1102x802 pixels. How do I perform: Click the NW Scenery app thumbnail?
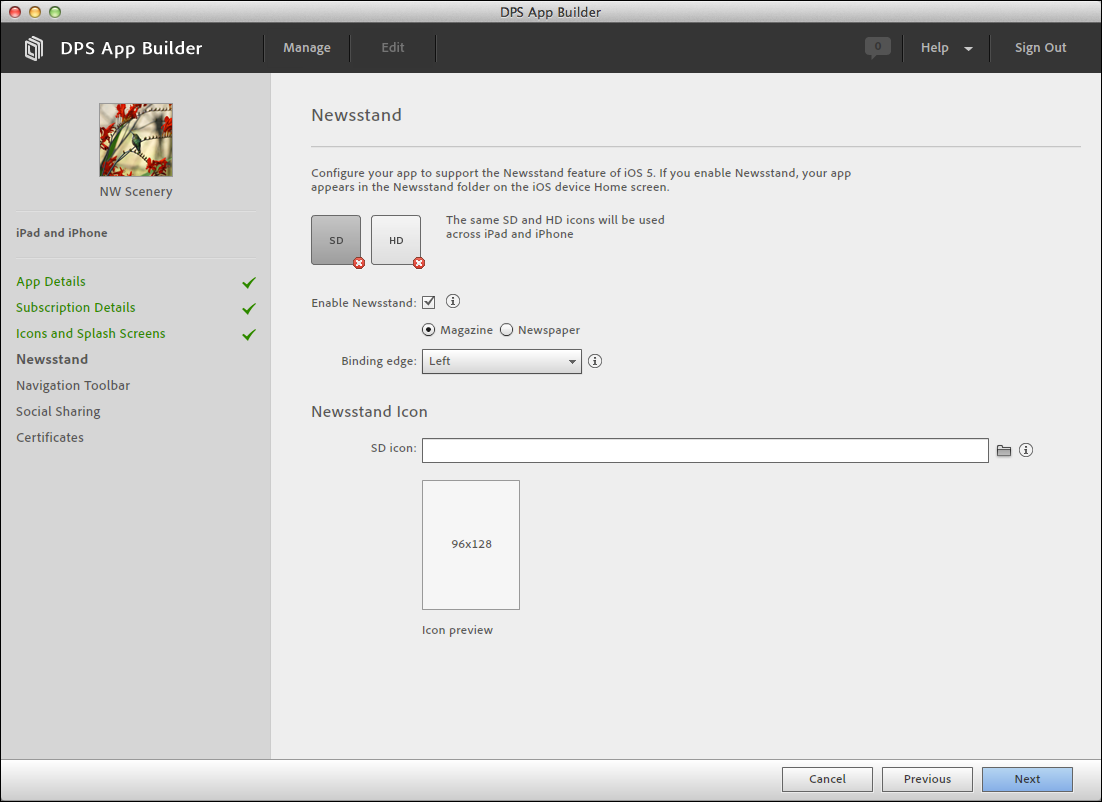coord(136,140)
